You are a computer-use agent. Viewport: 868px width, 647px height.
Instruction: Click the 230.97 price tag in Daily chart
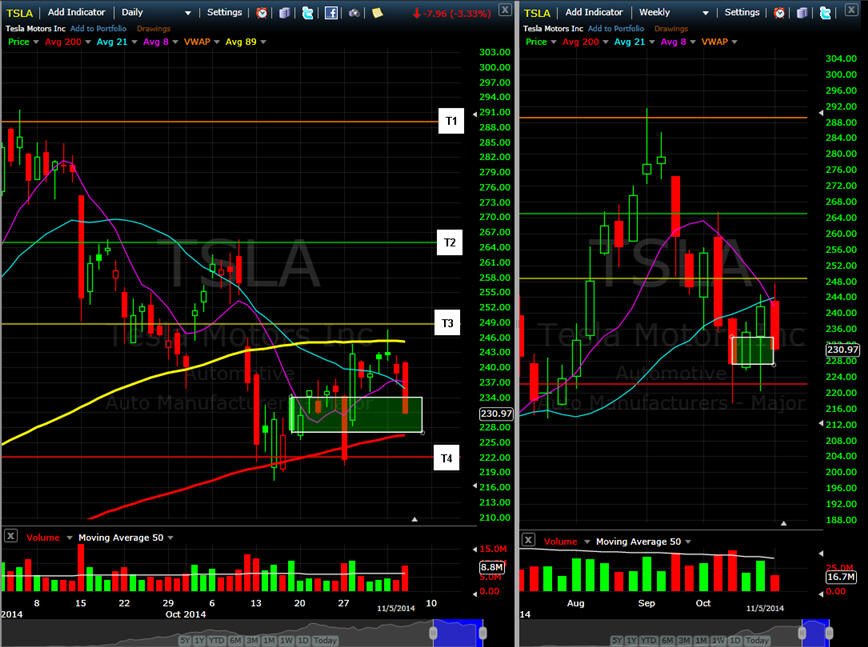[x=496, y=413]
